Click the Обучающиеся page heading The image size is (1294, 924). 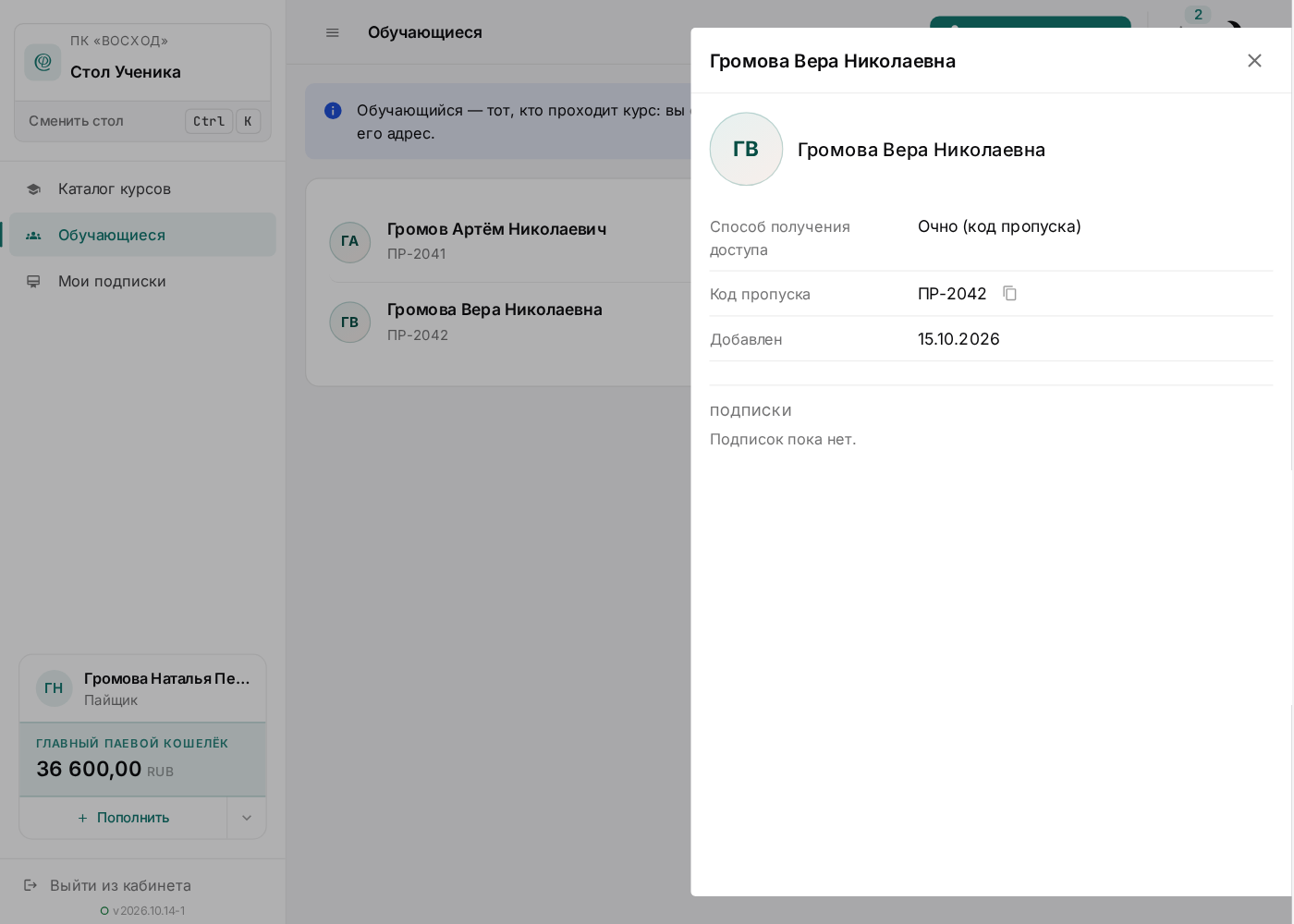(425, 32)
